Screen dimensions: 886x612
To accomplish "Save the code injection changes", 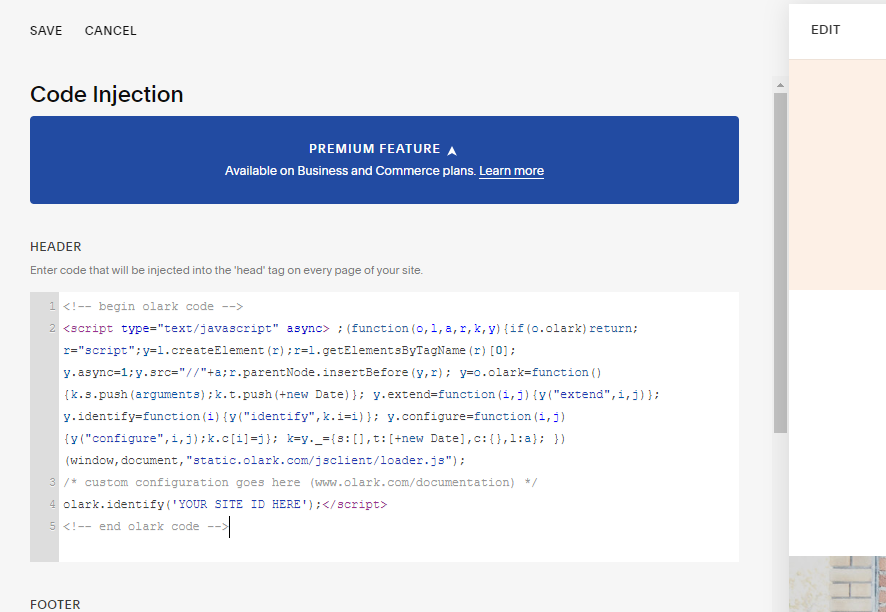I will pos(45,31).
